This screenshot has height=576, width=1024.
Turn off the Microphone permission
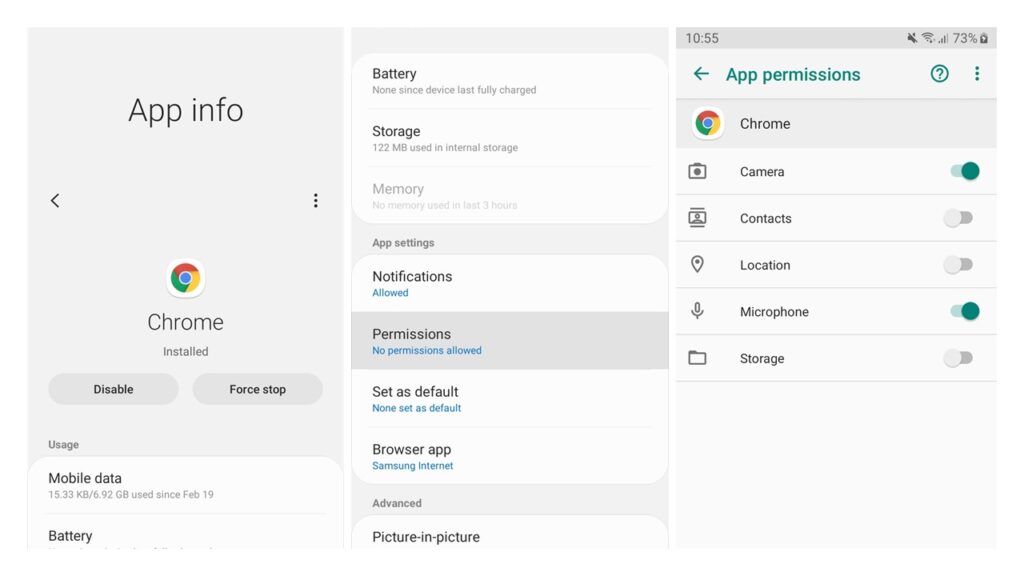click(962, 311)
